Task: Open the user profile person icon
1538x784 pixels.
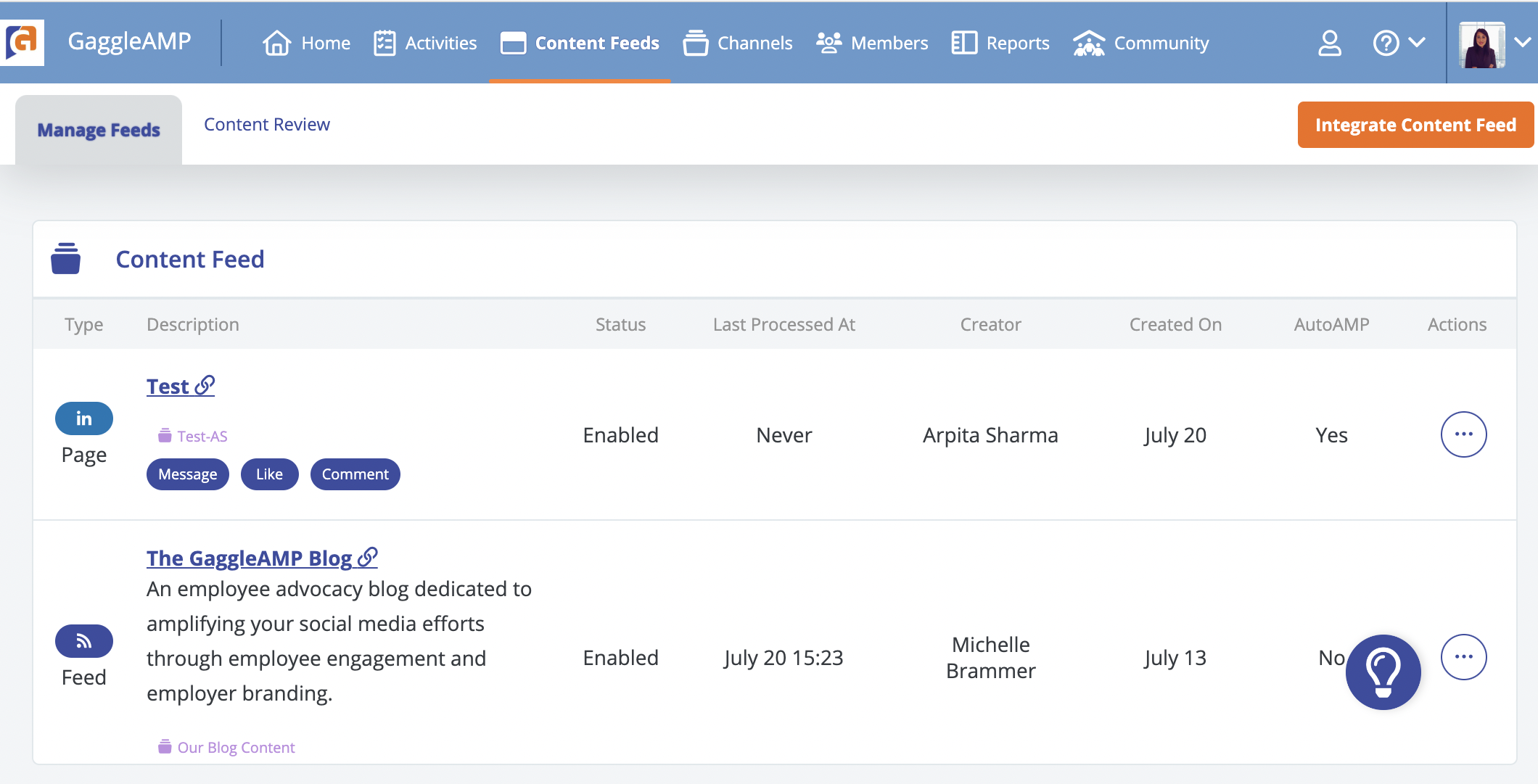Action: [1329, 43]
